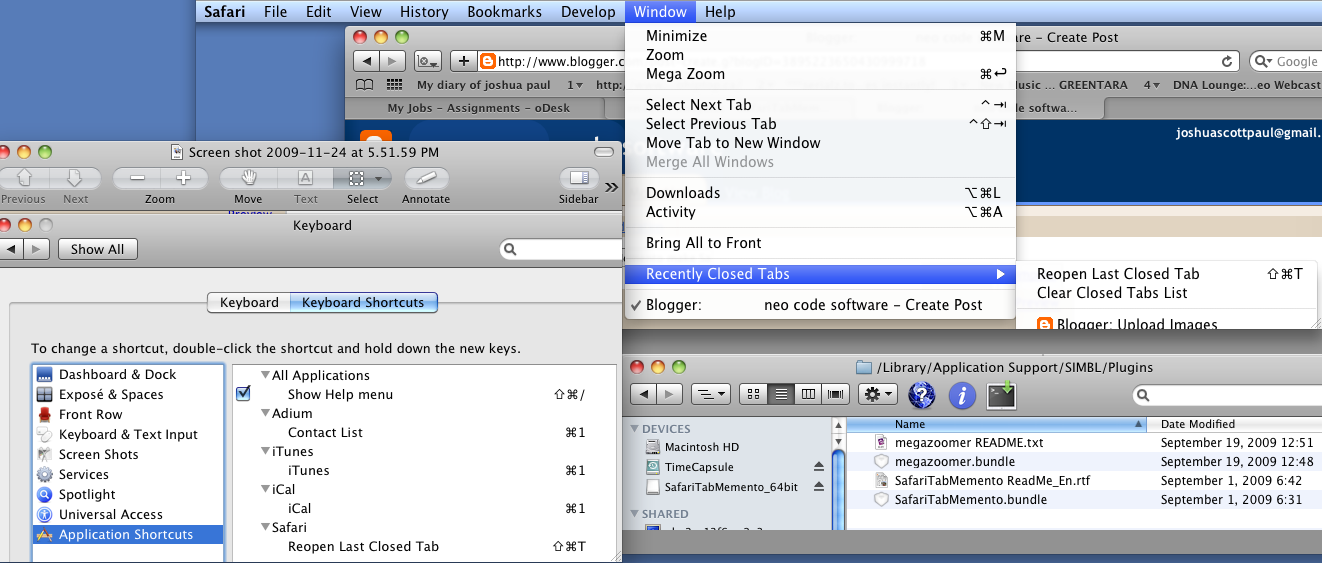Open Safari Bookmarks menu

pyautogui.click(x=504, y=12)
